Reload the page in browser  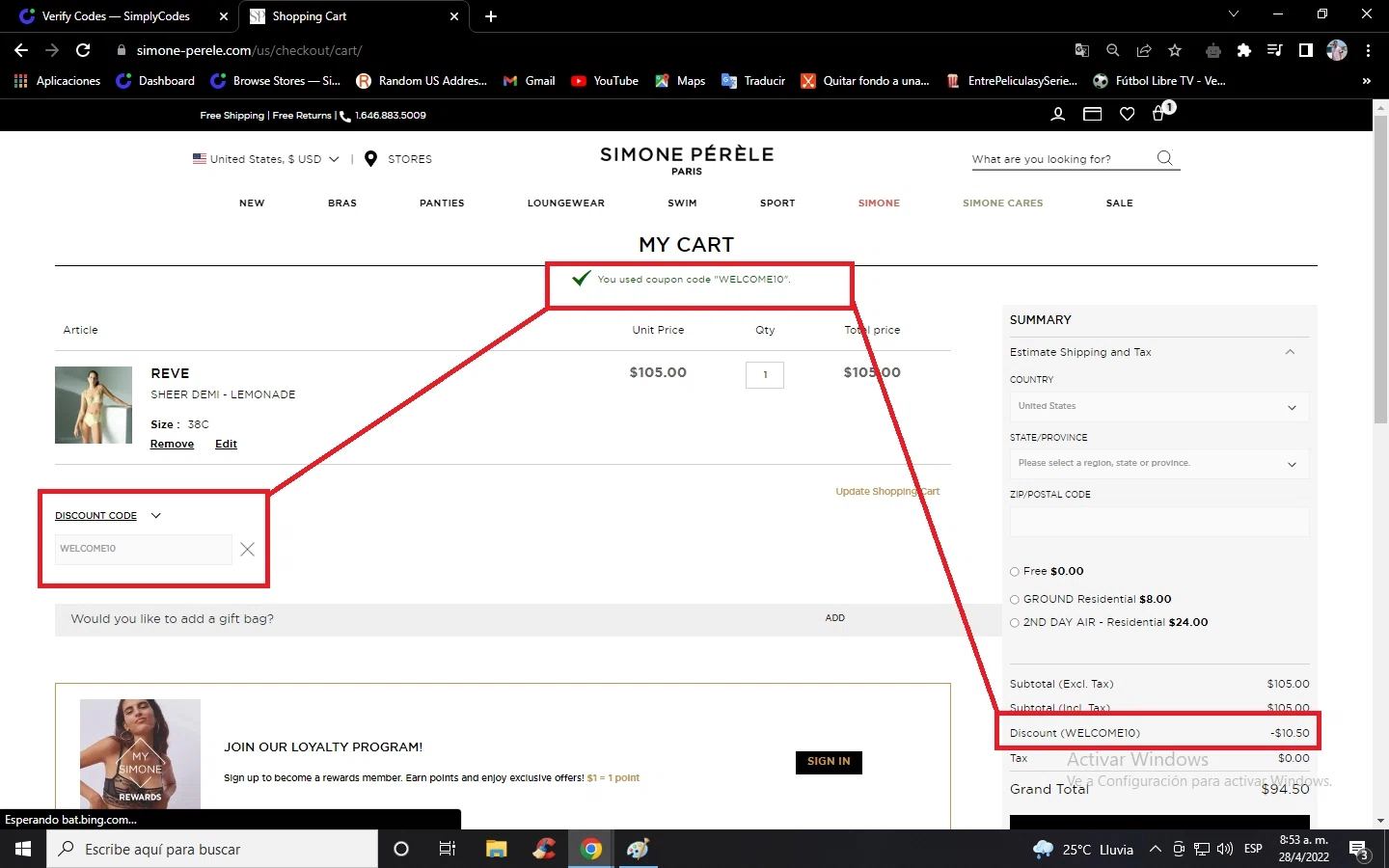click(x=83, y=50)
